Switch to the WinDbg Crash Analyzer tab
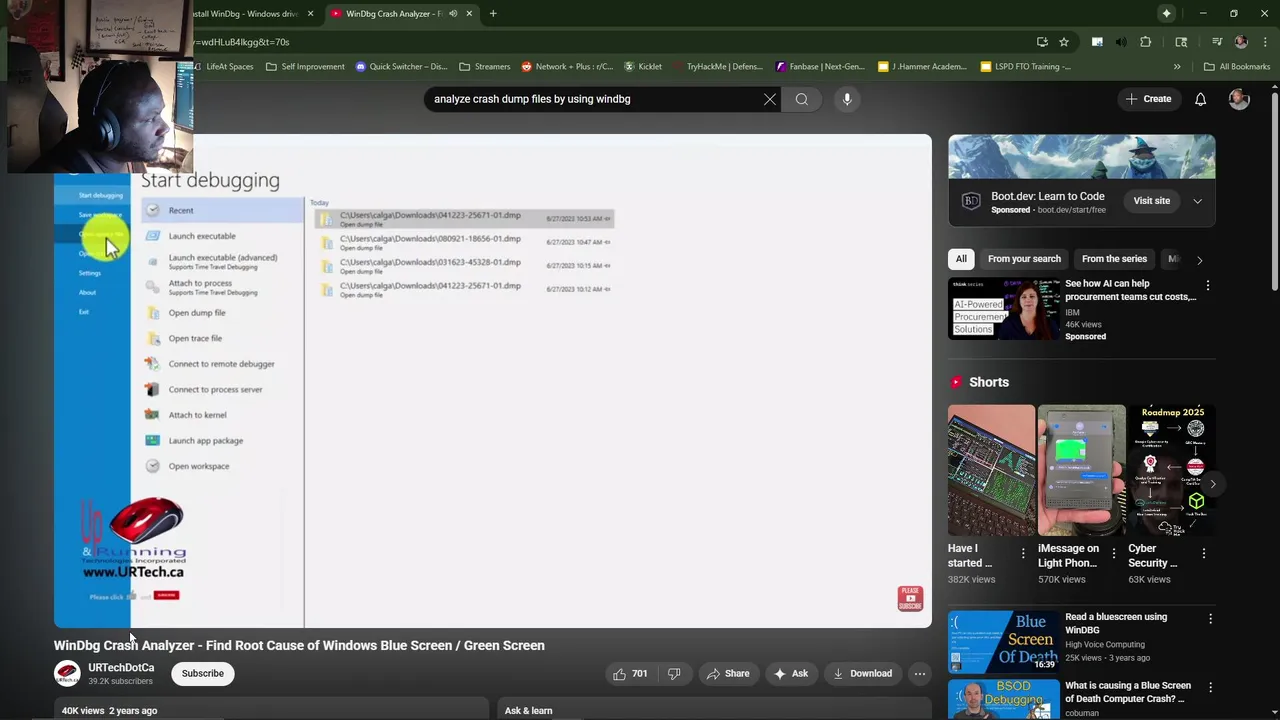Viewport: 1280px width, 720px height. (393, 14)
